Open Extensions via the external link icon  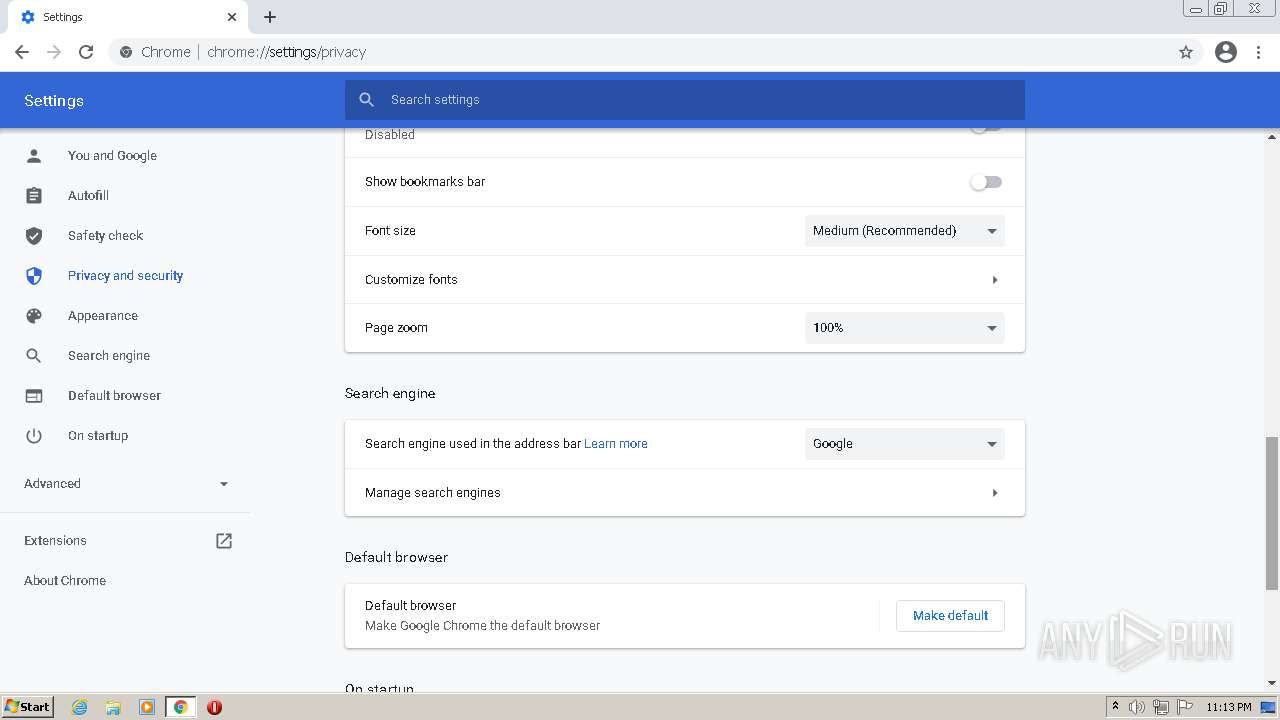tap(224, 541)
